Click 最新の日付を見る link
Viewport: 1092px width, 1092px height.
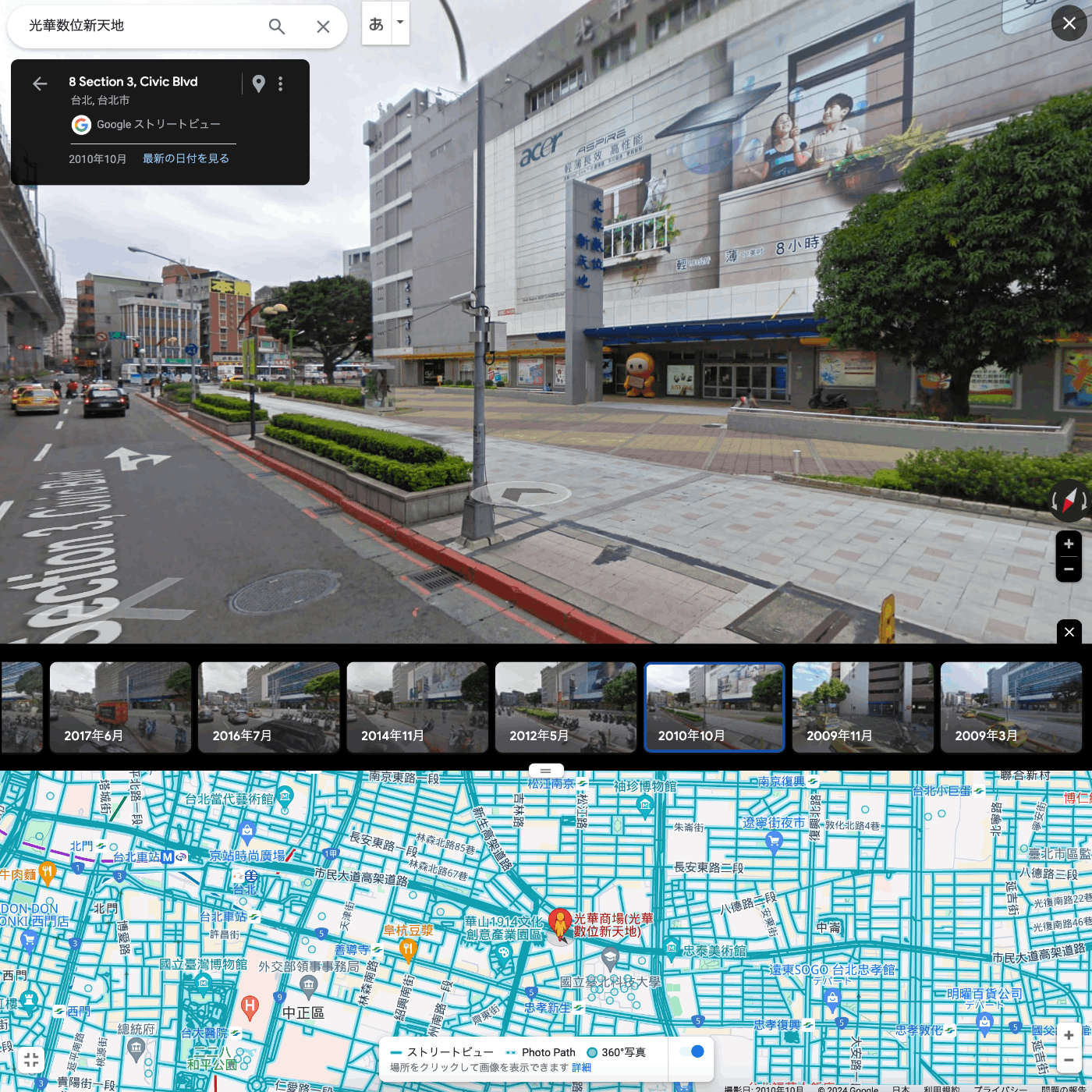[x=186, y=158]
